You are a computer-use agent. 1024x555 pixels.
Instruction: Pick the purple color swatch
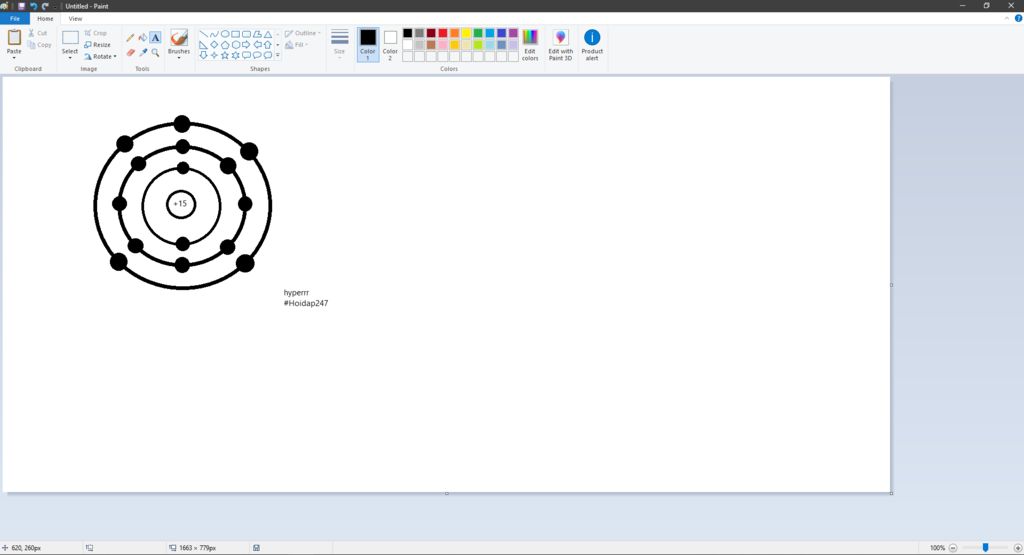click(513, 33)
